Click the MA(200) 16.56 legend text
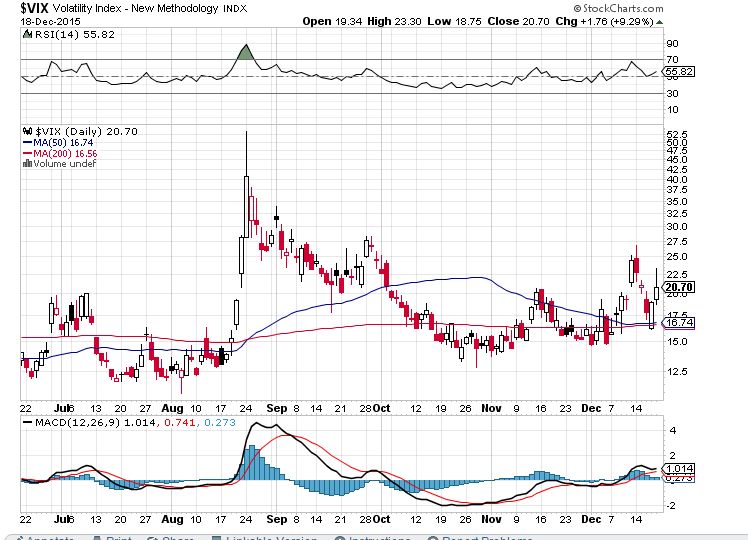This screenshot has width=748, height=540. (65, 154)
